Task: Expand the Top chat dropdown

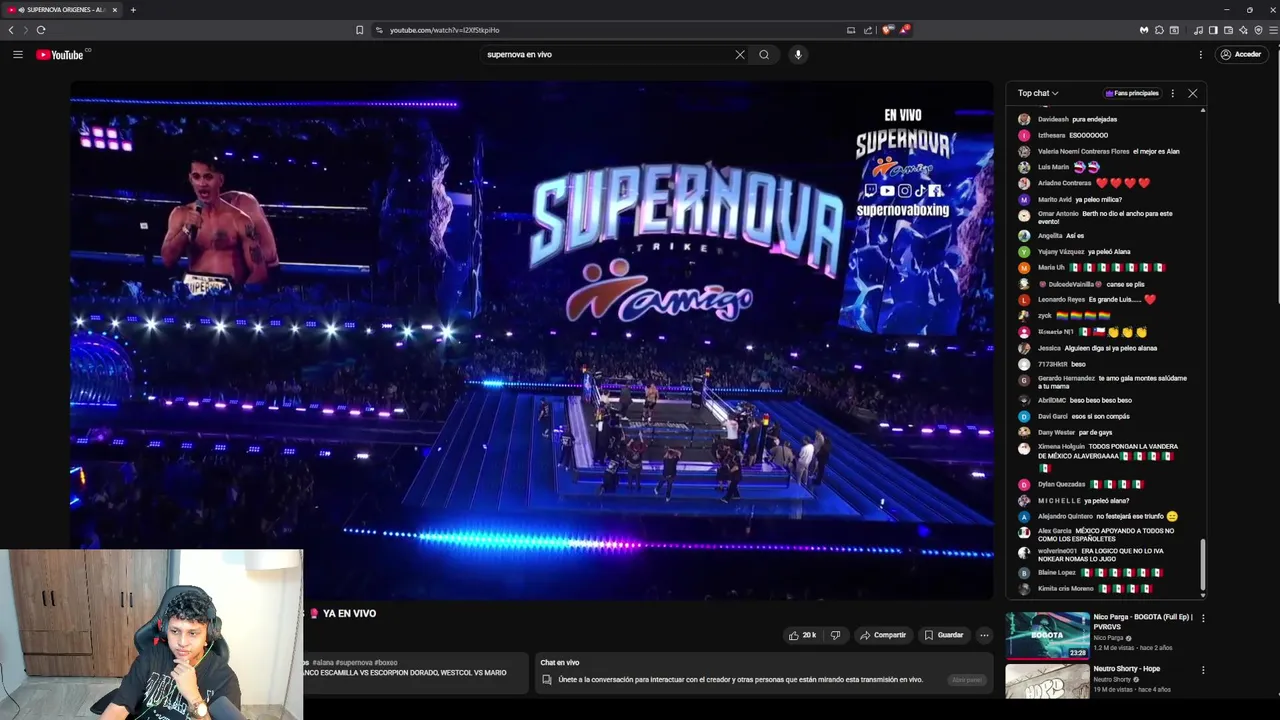Action: click(x=1038, y=93)
